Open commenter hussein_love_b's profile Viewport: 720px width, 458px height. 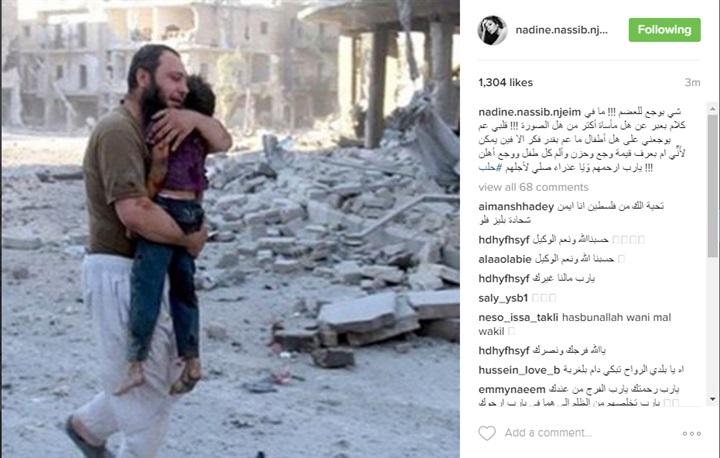[x=519, y=370]
